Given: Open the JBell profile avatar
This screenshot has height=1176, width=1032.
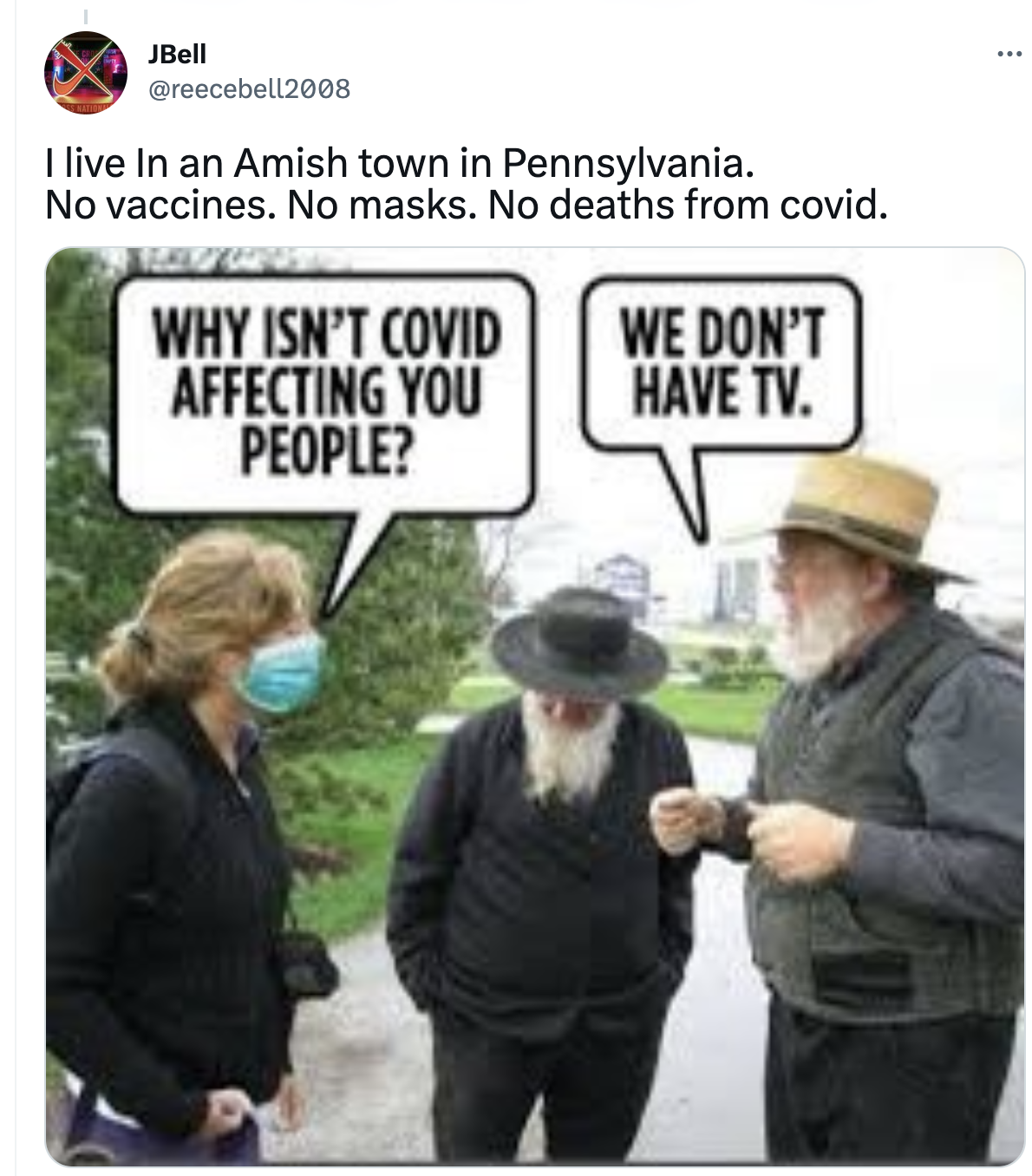Looking at the screenshot, I should coord(86,73).
